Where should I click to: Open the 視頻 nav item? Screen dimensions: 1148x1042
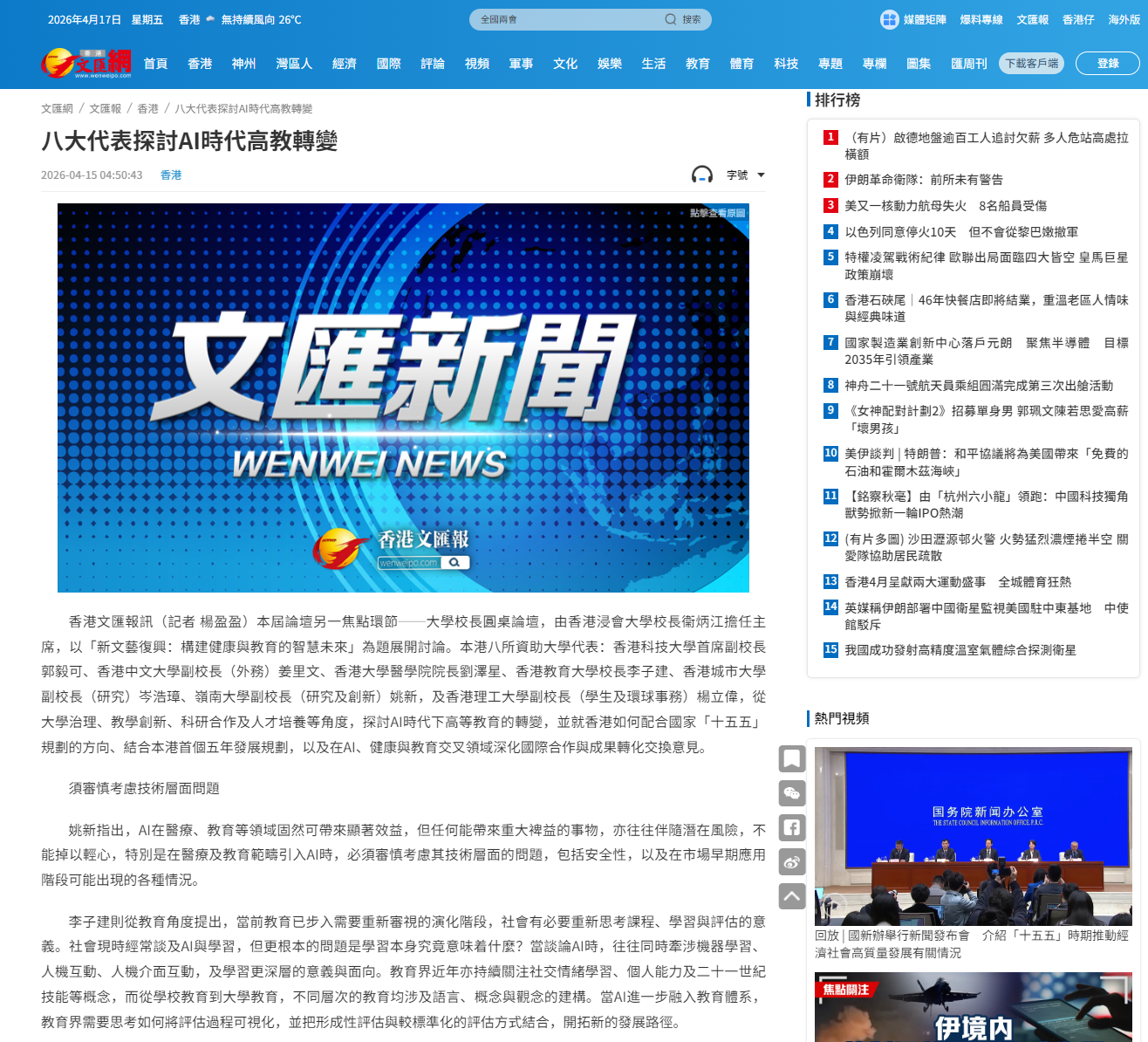(x=477, y=64)
